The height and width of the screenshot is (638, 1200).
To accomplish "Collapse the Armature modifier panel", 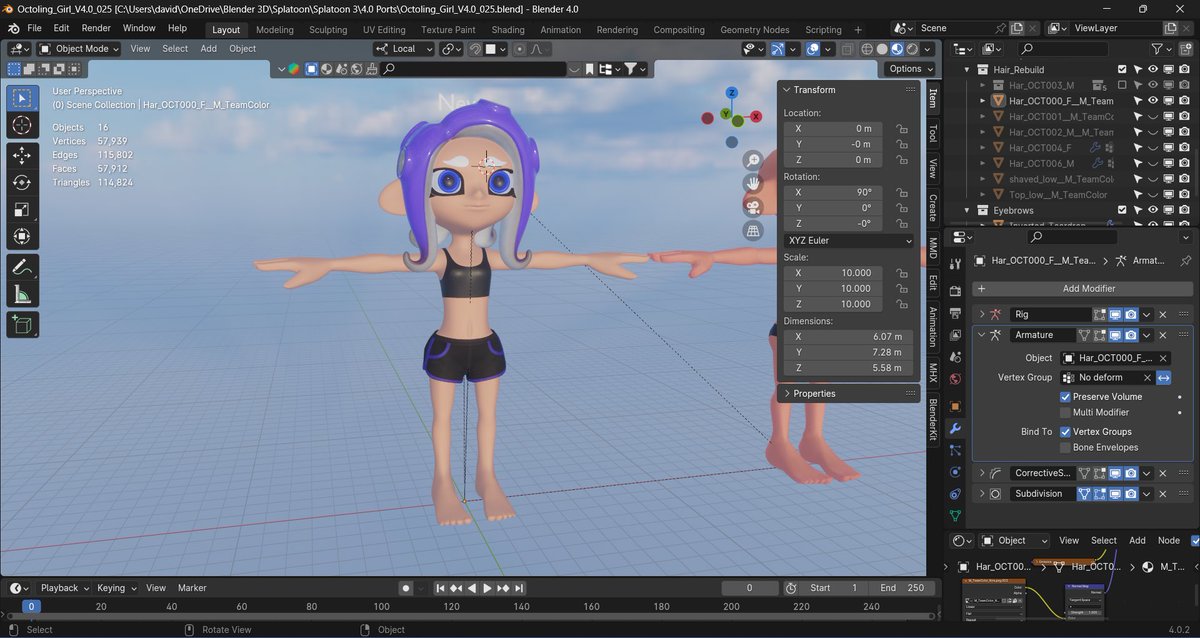I will pyautogui.click(x=982, y=335).
